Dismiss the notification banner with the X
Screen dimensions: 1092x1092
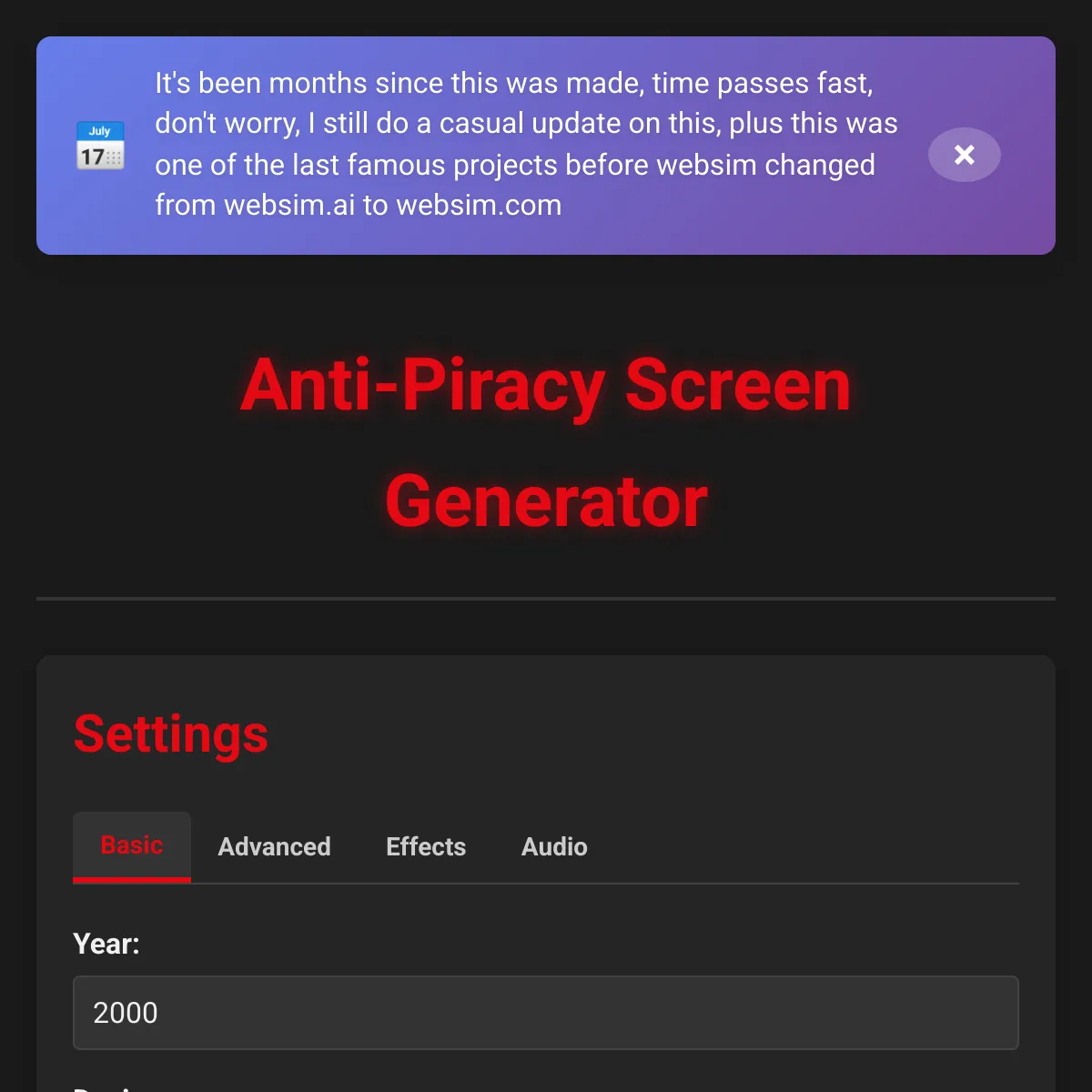[964, 155]
